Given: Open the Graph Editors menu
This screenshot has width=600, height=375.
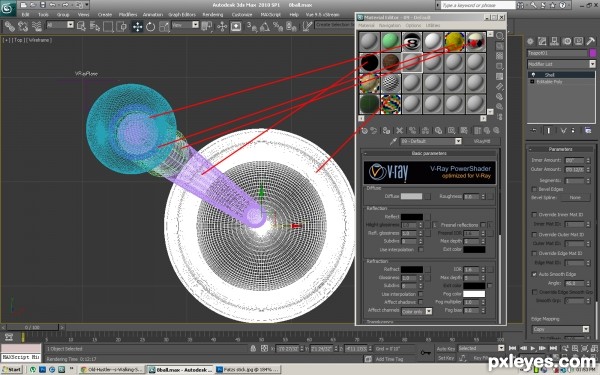Looking at the screenshot, I should (182, 15).
